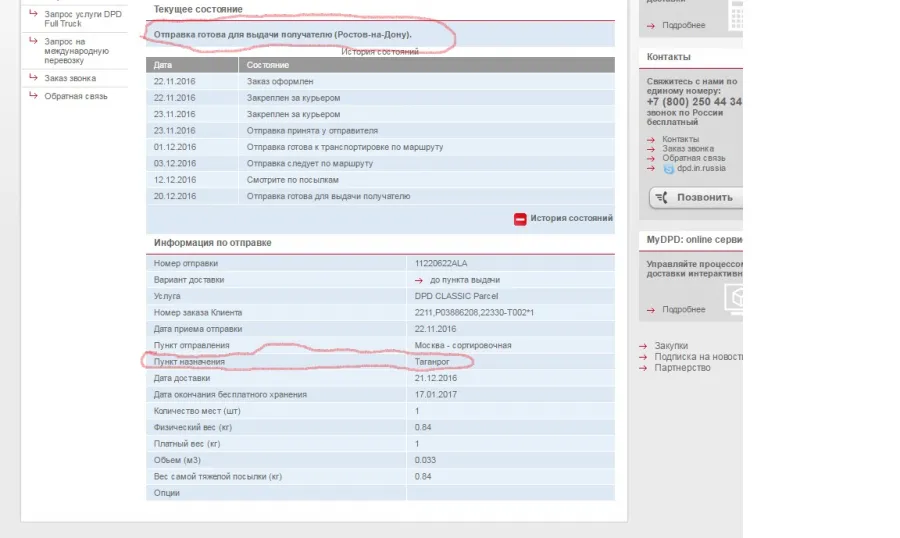Click shipment number 11220622ALA

coord(441,264)
